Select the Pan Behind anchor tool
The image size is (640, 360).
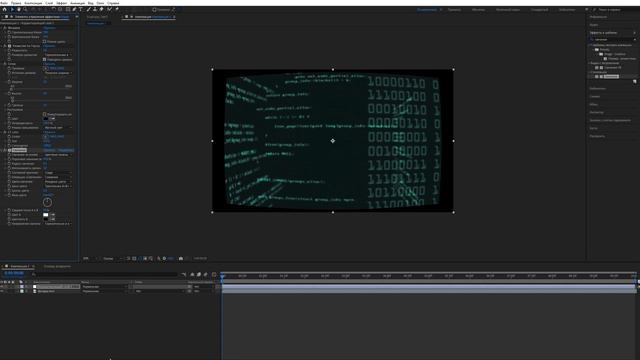pos(60,9)
